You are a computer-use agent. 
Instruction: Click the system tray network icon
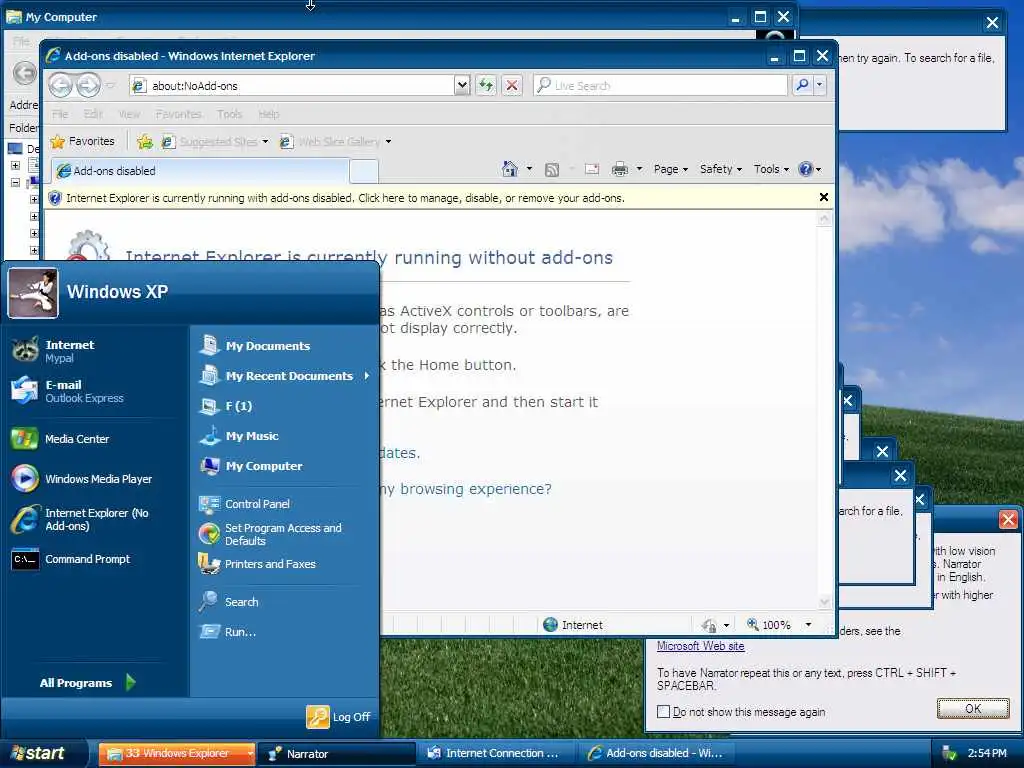949,753
